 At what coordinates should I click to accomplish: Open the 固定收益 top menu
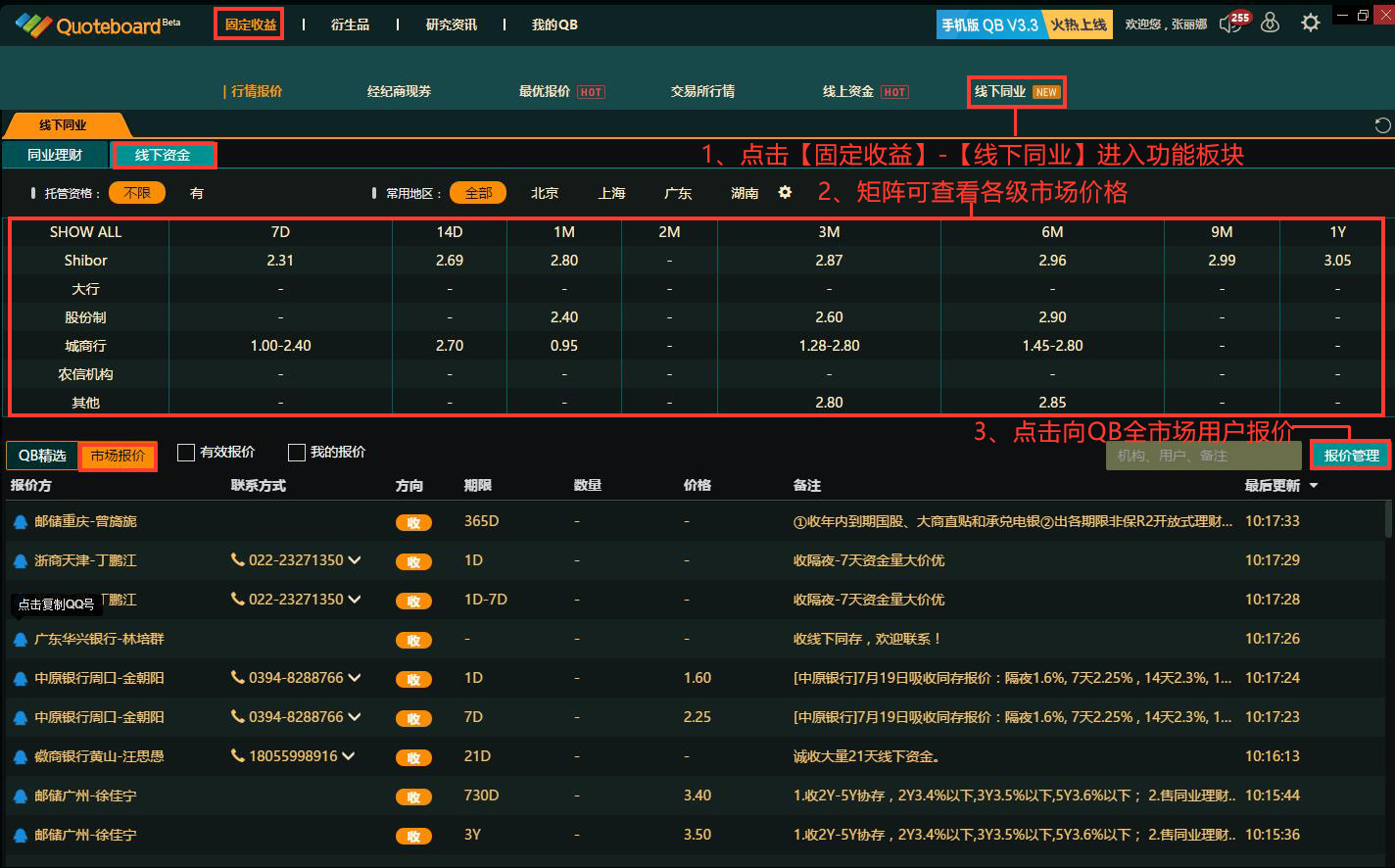tap(250, 24)
